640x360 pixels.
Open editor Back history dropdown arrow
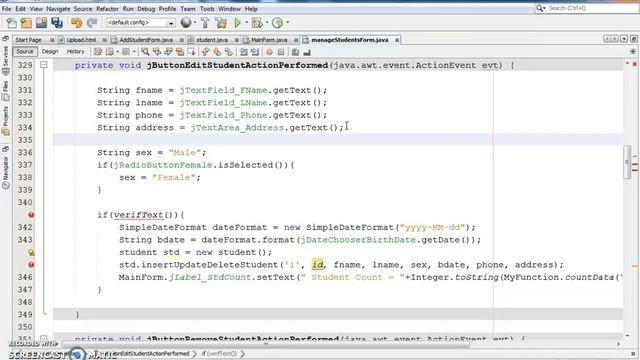tap(118, 52)
